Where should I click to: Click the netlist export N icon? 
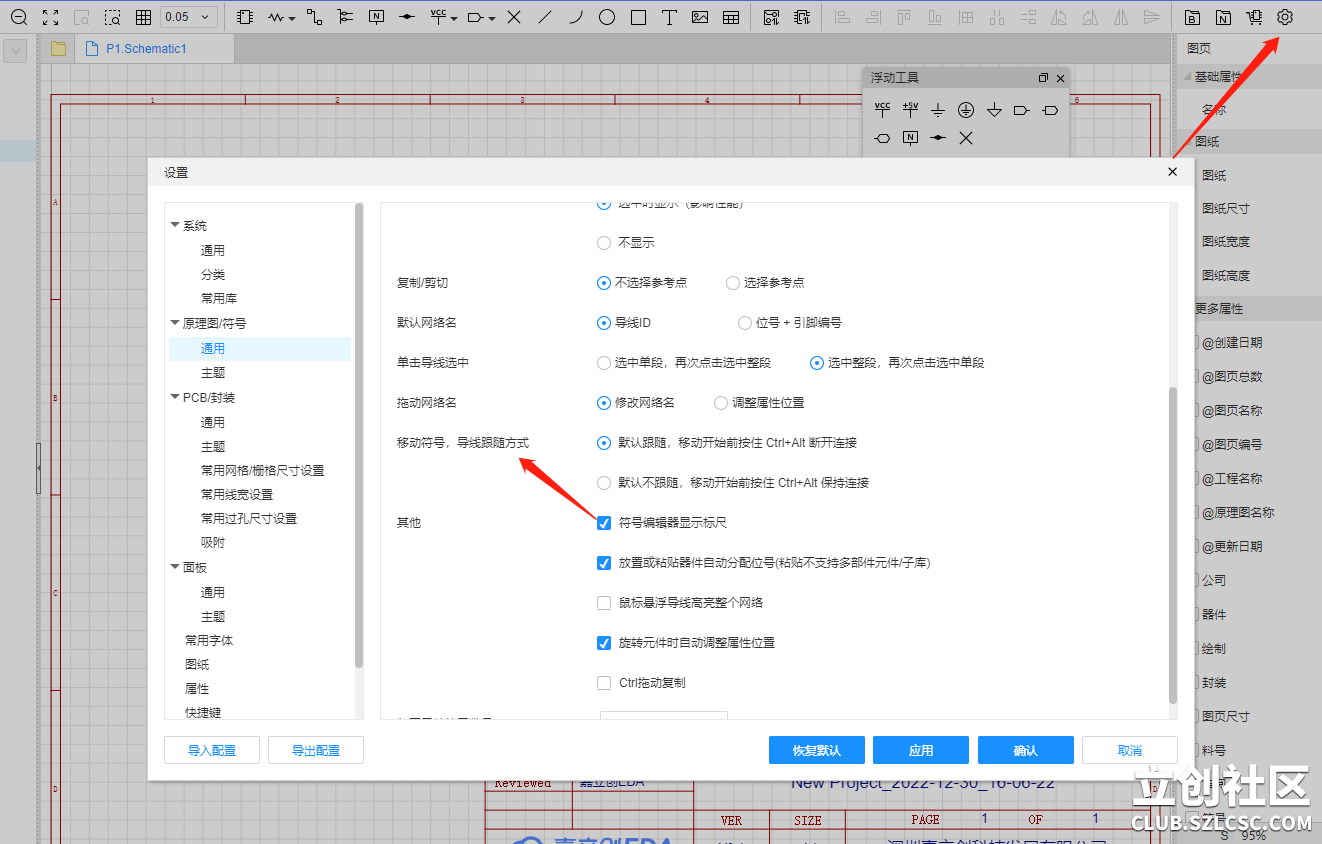tap(1223, 17)
